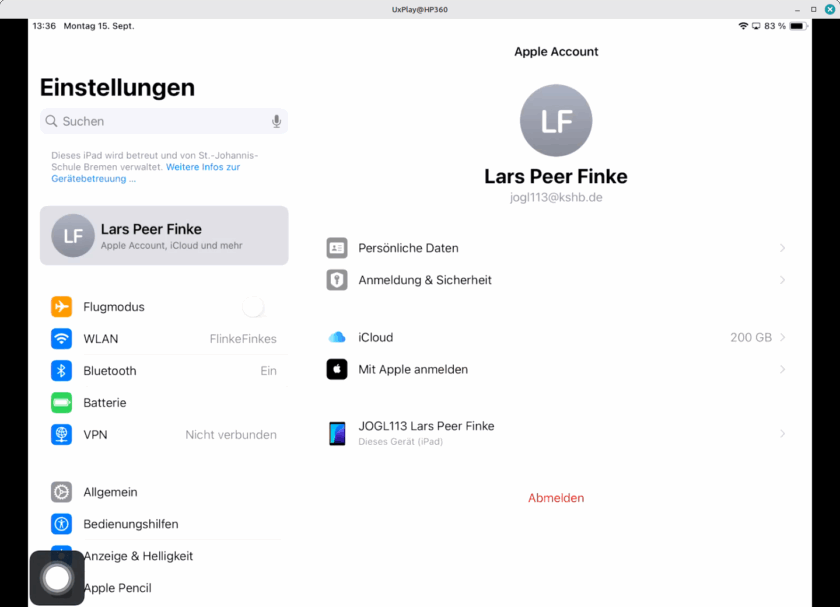840x607 pixels.
Task: Click the UxPlay@HP360 window title
Action: coord(419,9)
